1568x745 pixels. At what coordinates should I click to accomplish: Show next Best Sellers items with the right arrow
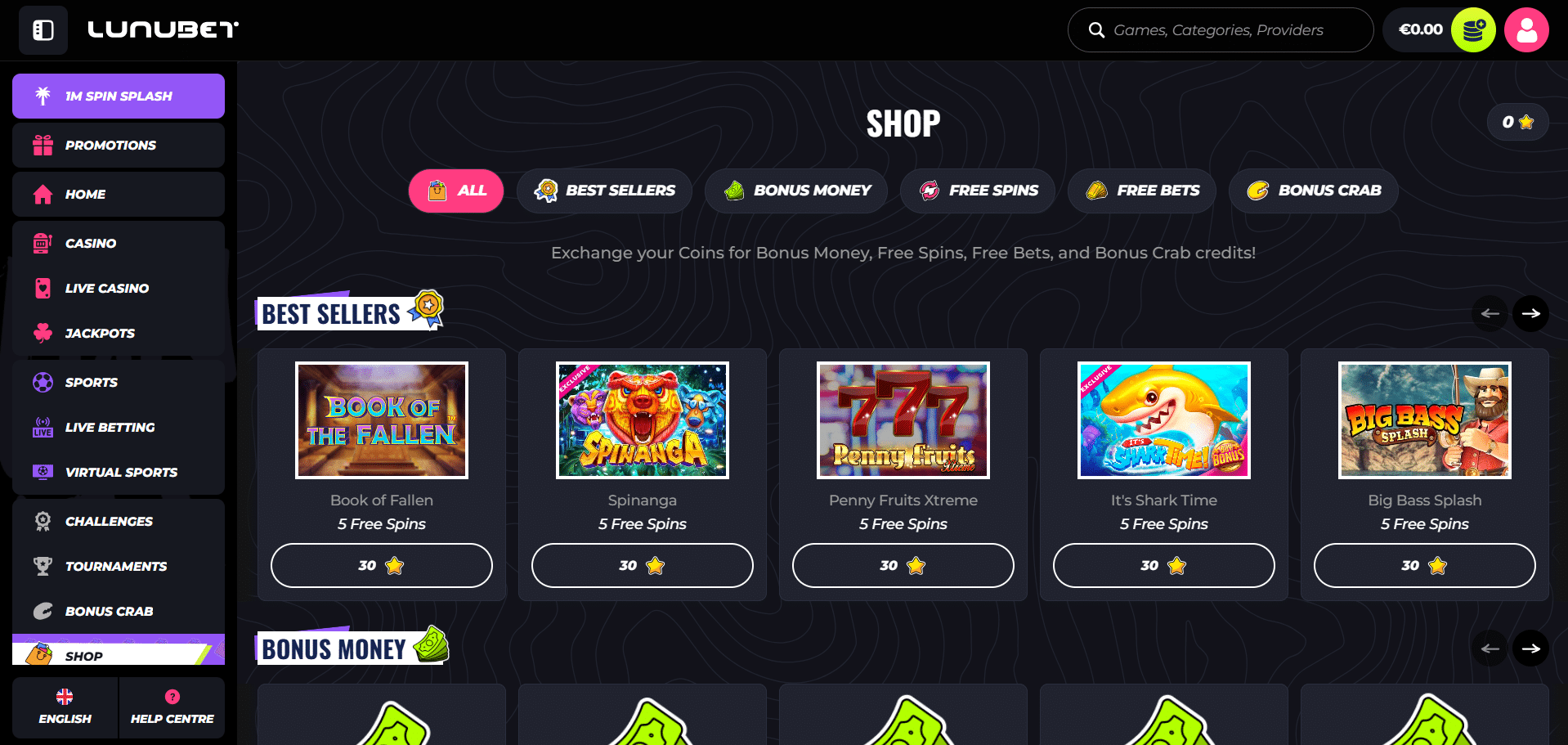1530,313
